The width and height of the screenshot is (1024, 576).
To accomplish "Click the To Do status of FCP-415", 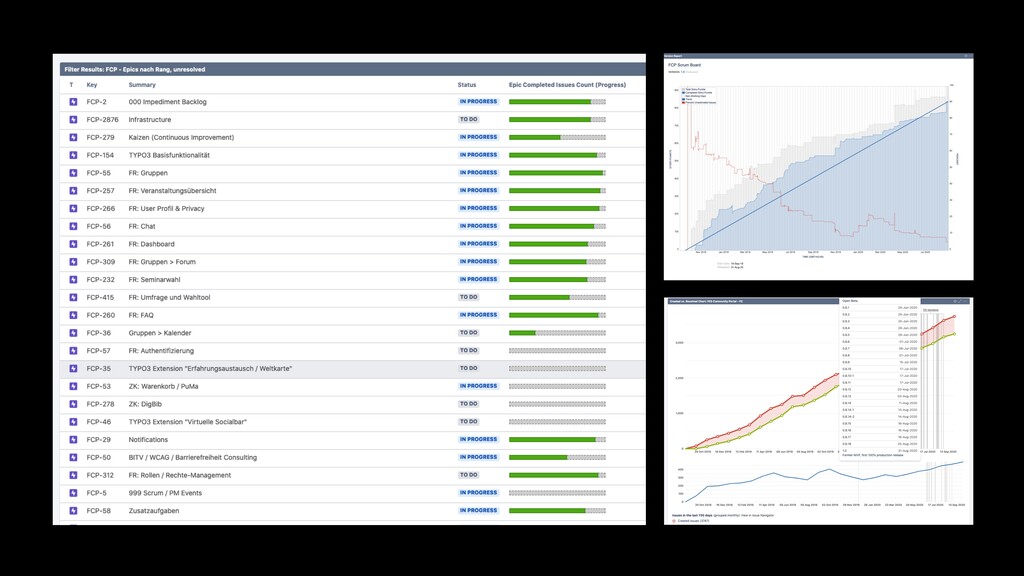I will coord(468,297).
